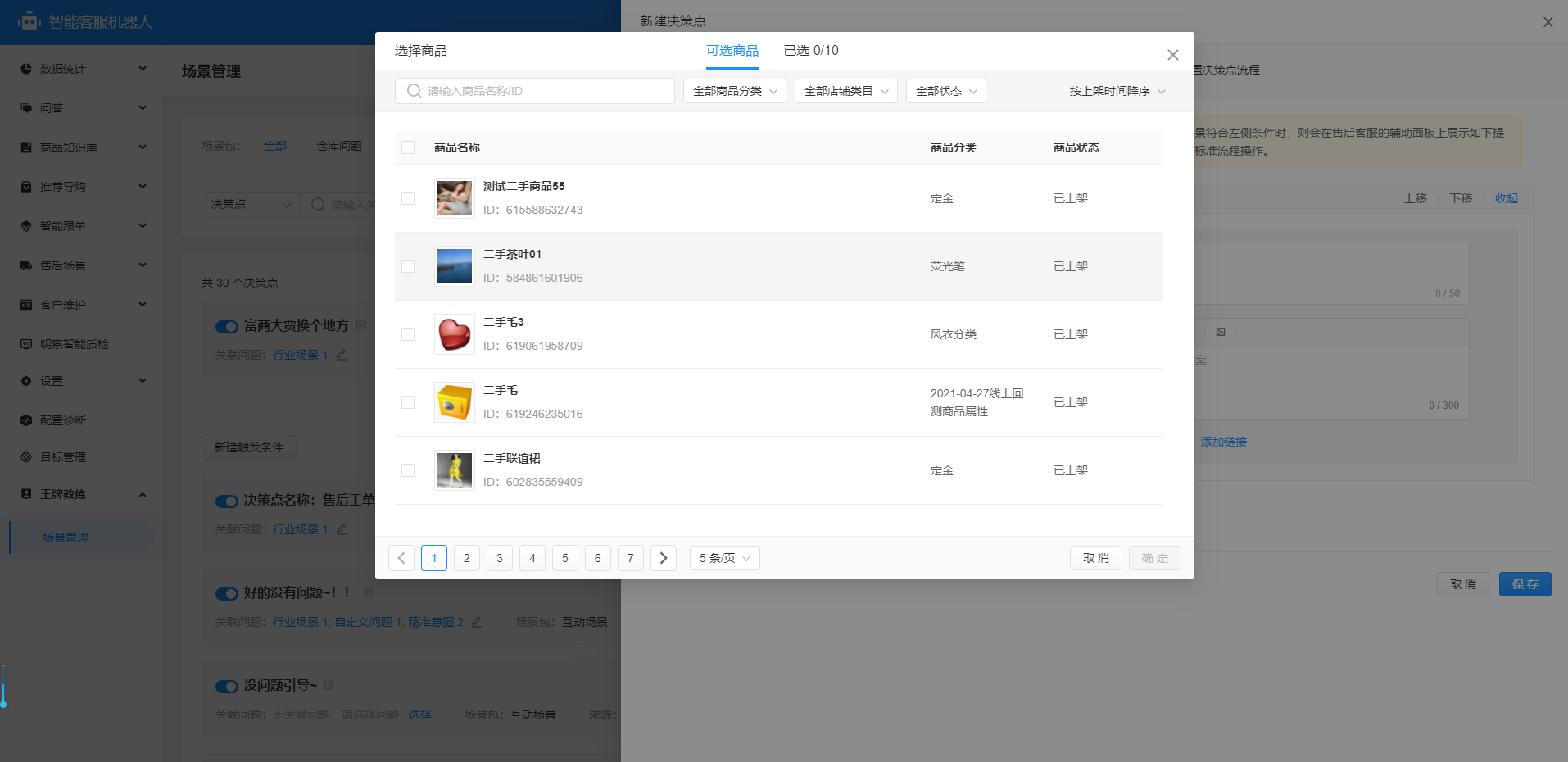The width and height of the screenshot is (1568, 762).
Task: Open the 全部商品分类 dropdown
Action: [735, 91]
